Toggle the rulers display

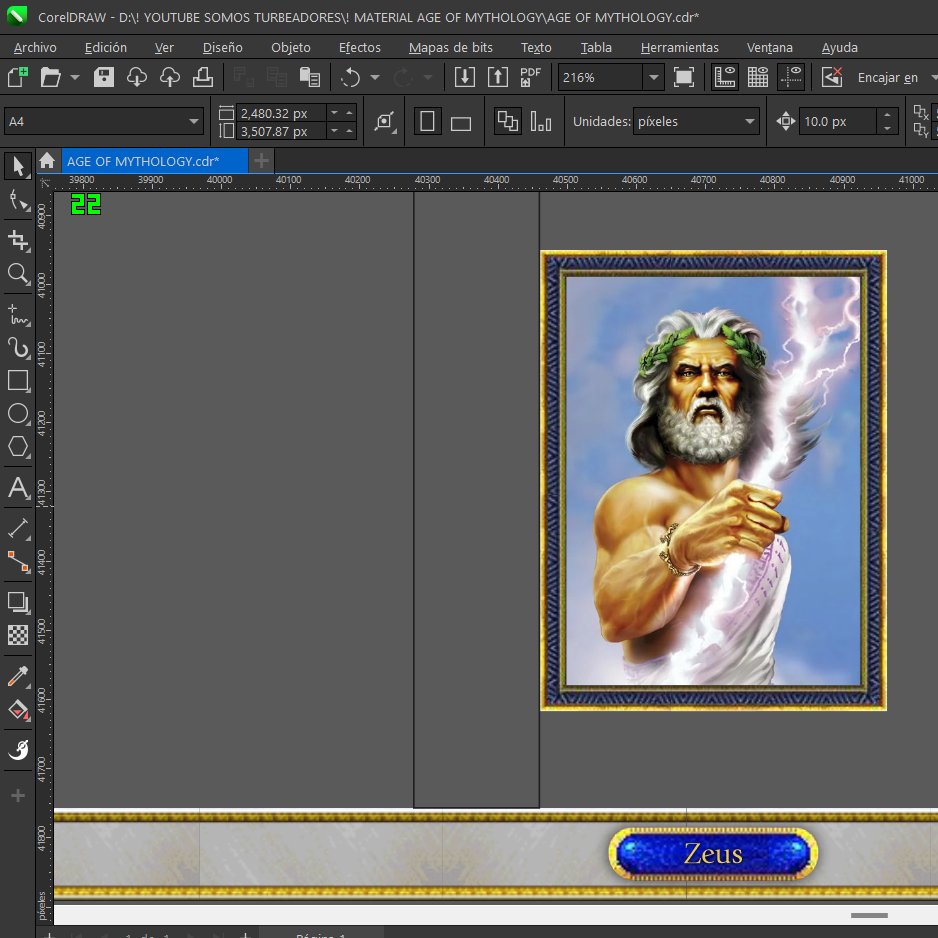[x=724, y=77]
